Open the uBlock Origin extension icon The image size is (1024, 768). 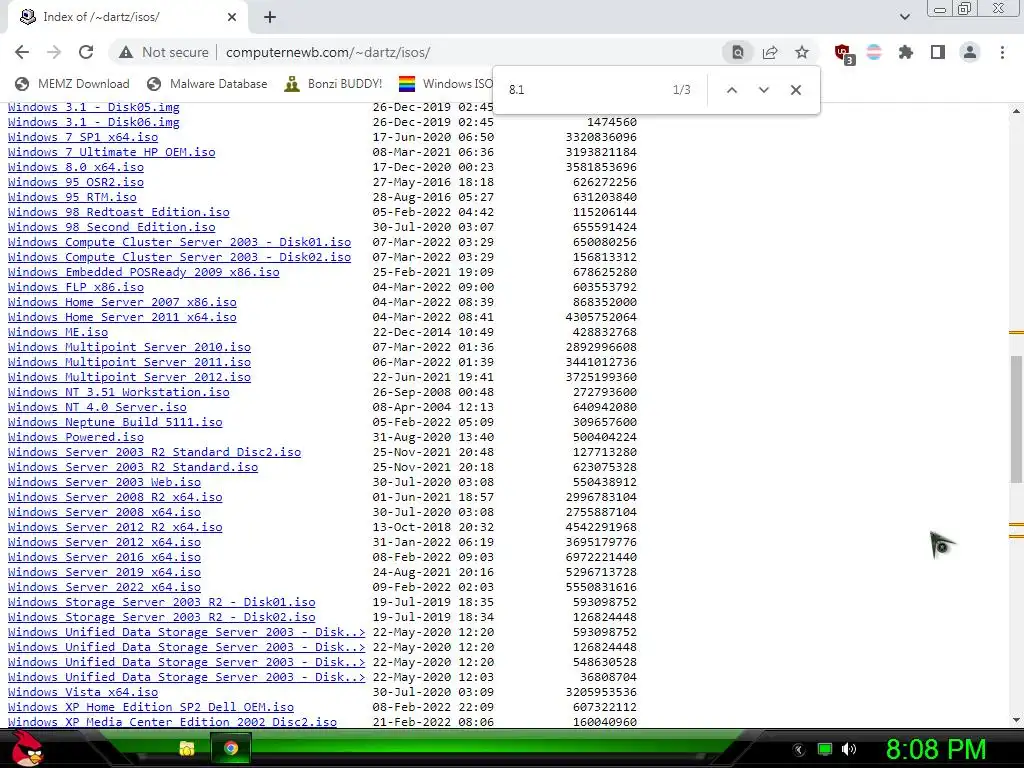(844, 53)
